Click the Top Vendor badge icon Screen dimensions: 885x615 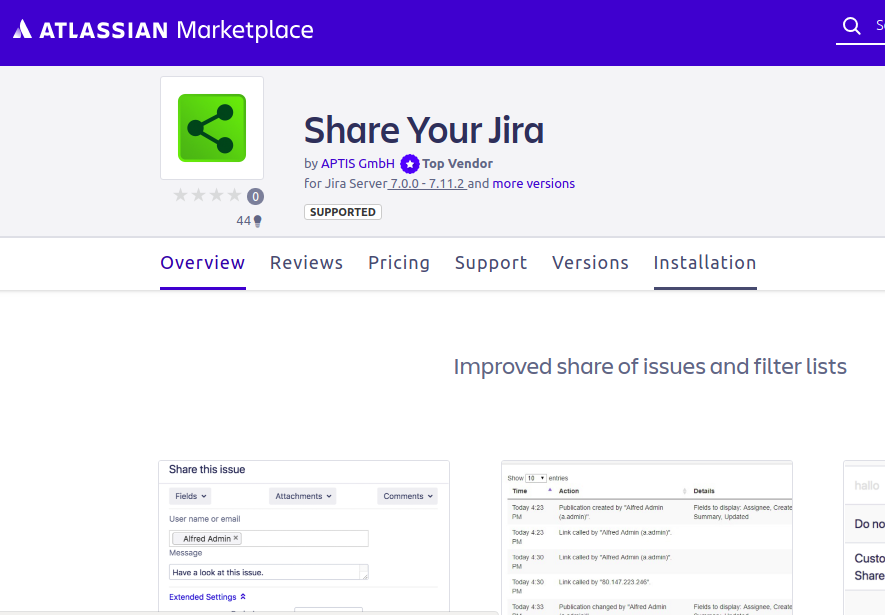[x=409, y=164]
